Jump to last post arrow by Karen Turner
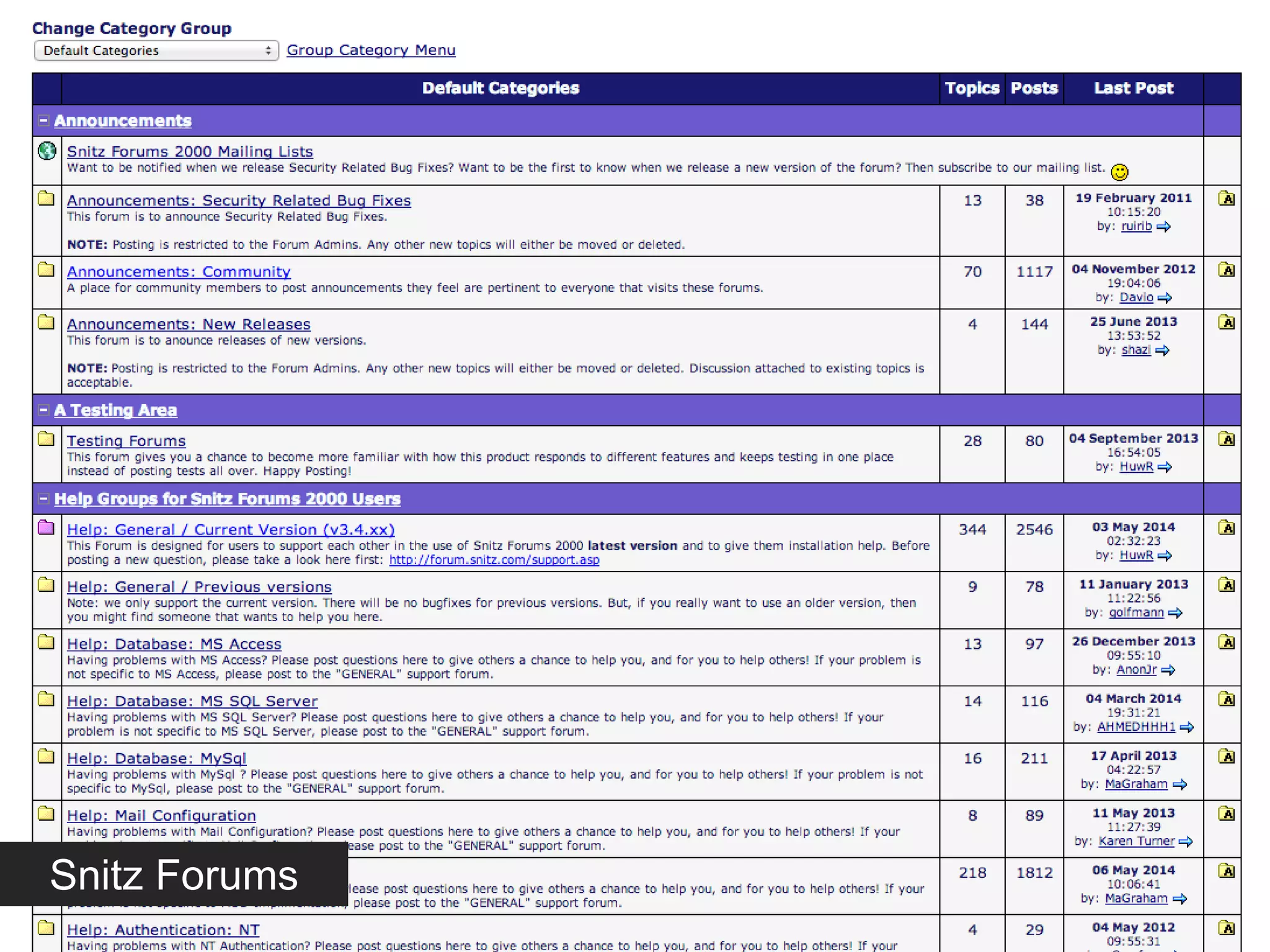1270x952 pixels. pyautogui.click(x=1185, y=842)
